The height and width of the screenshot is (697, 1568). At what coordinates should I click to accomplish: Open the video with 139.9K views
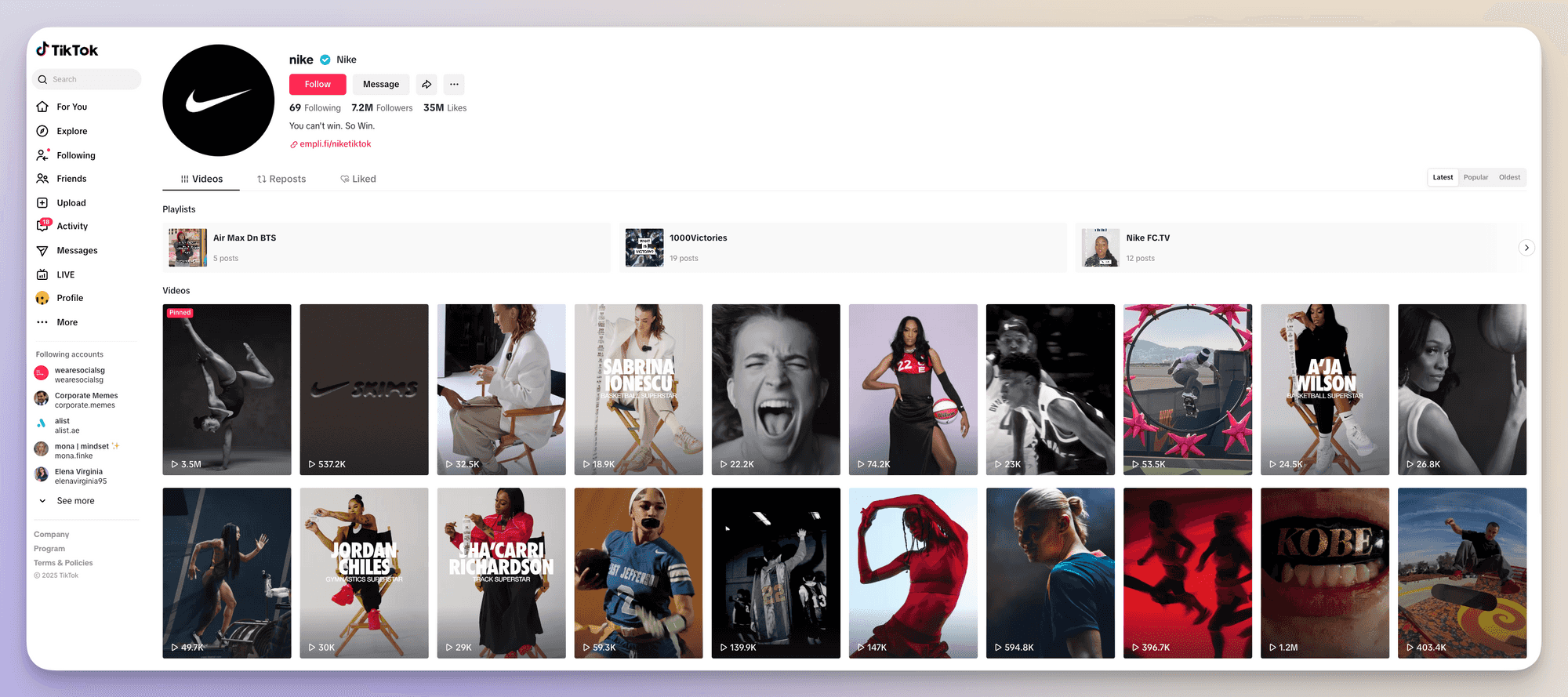click(776, 573)
